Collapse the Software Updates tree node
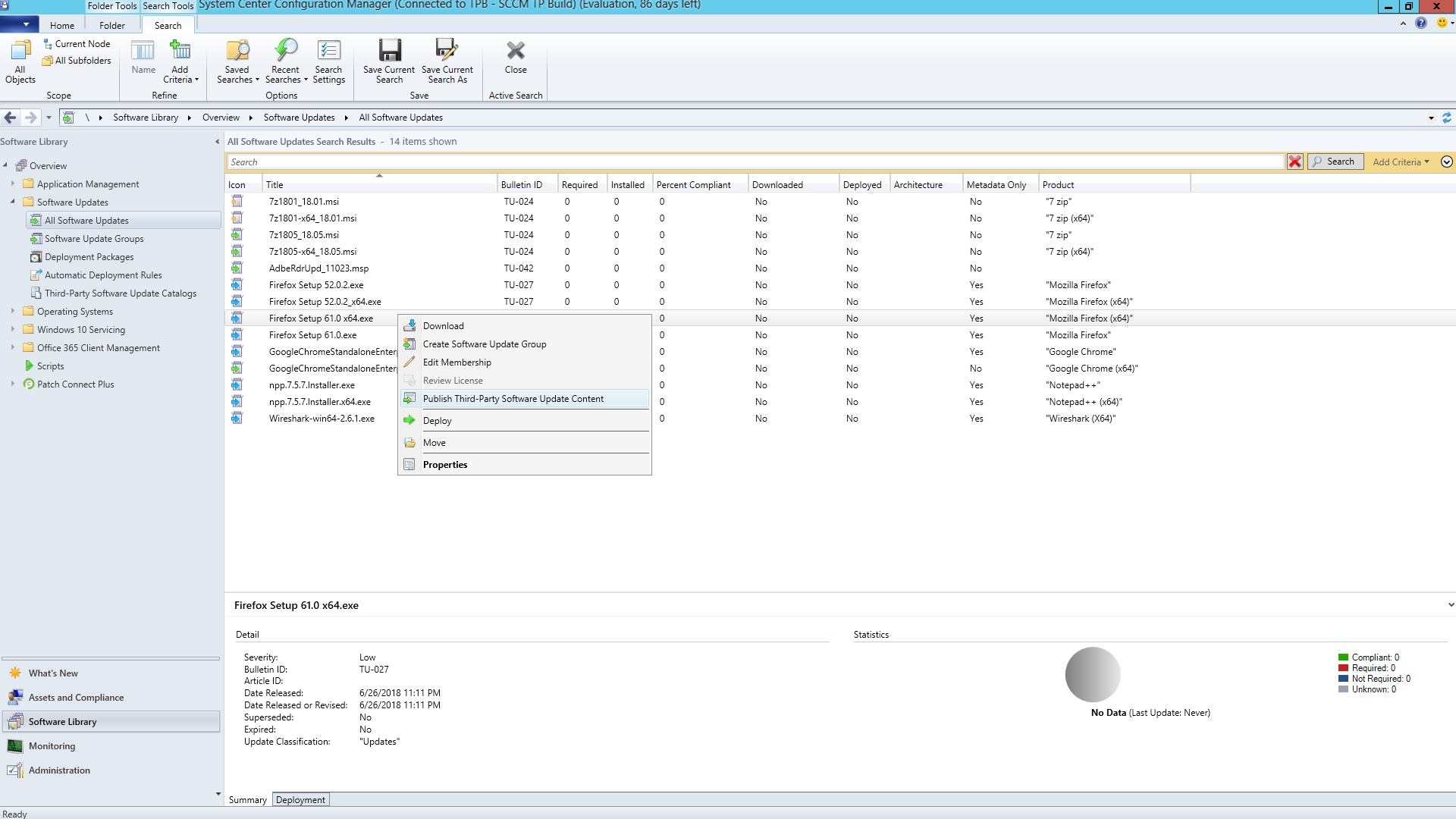Image resolution: width=1456 pixels, height=819 pixels. (13, 202)
